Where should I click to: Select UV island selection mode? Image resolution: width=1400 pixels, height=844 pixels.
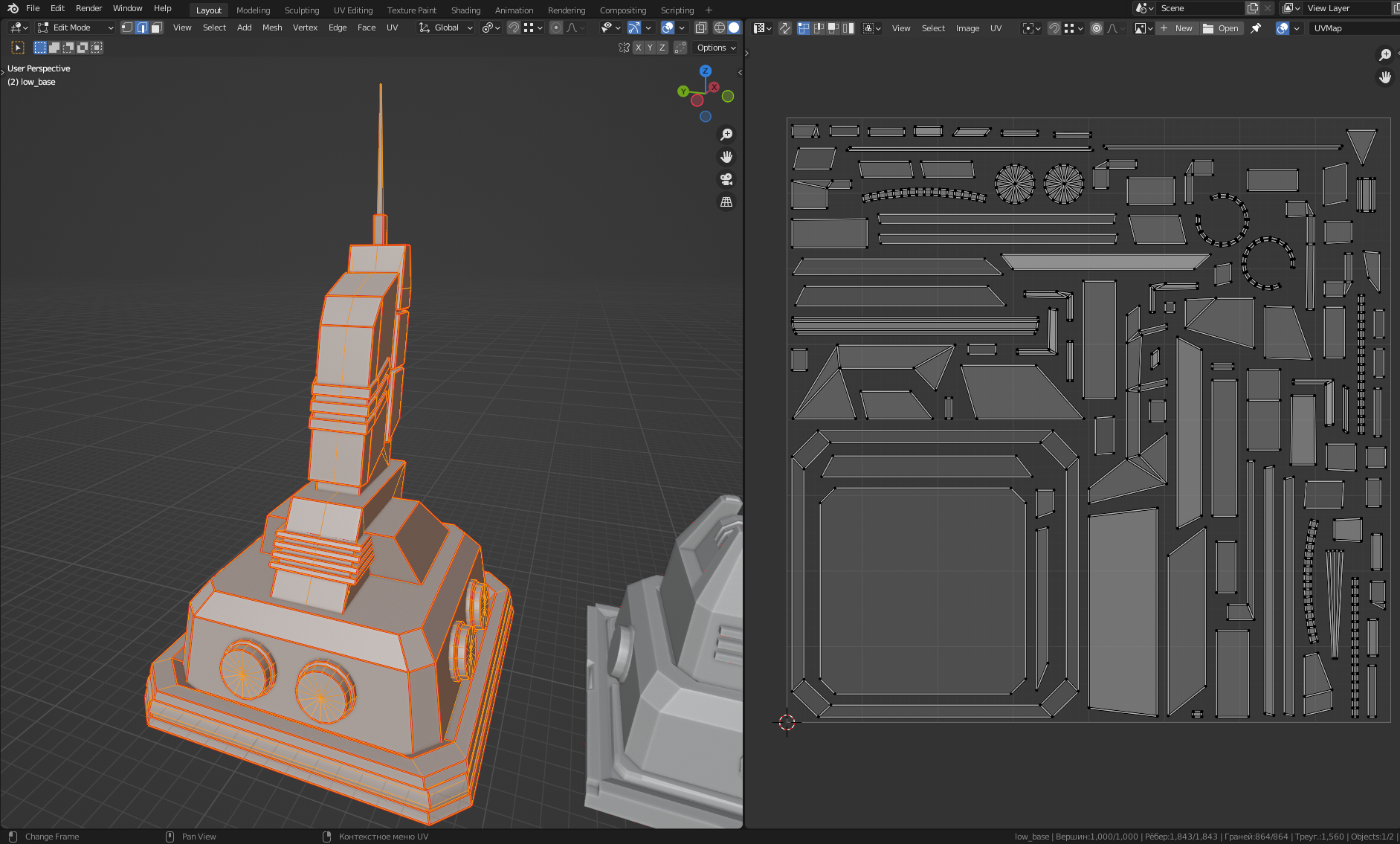click(x=848, y=28)
